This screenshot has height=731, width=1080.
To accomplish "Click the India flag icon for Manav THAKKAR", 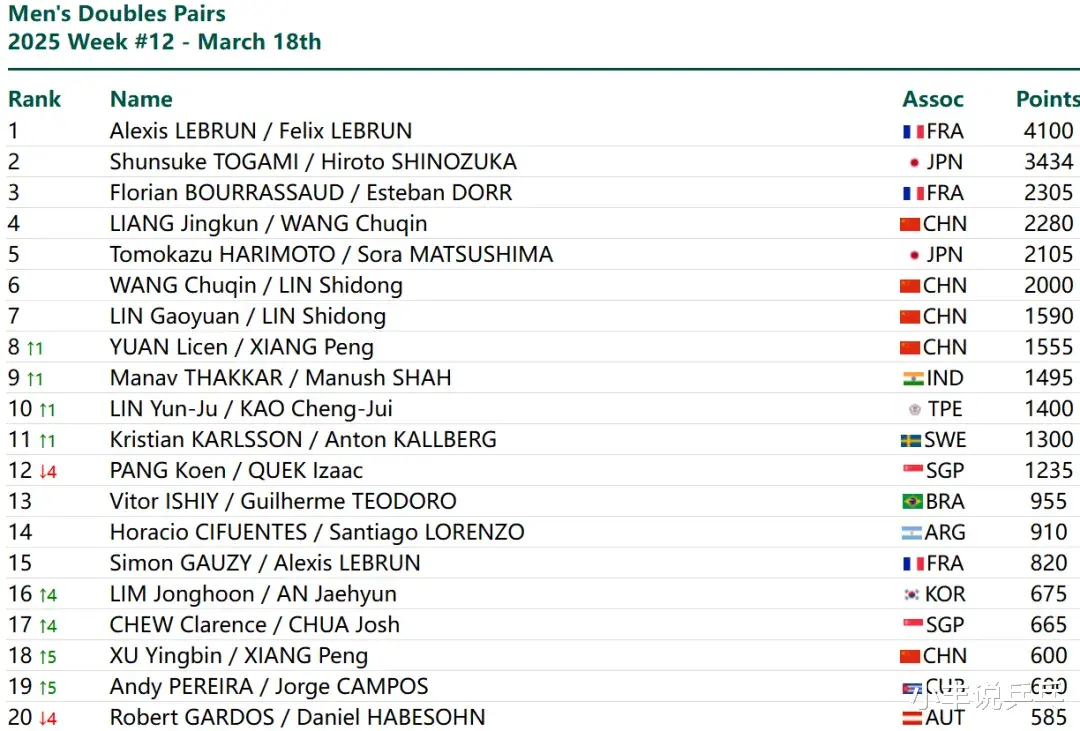I will 913,378.
